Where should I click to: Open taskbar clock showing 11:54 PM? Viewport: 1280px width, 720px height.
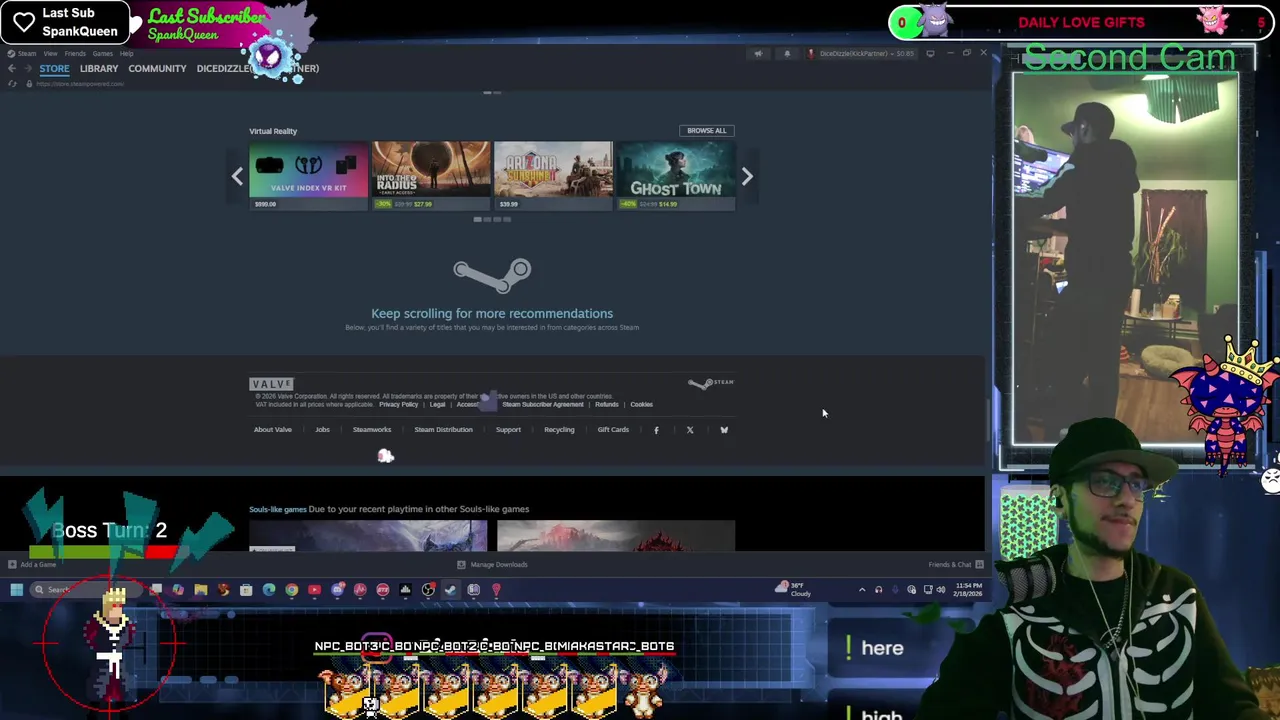point(969,589)
